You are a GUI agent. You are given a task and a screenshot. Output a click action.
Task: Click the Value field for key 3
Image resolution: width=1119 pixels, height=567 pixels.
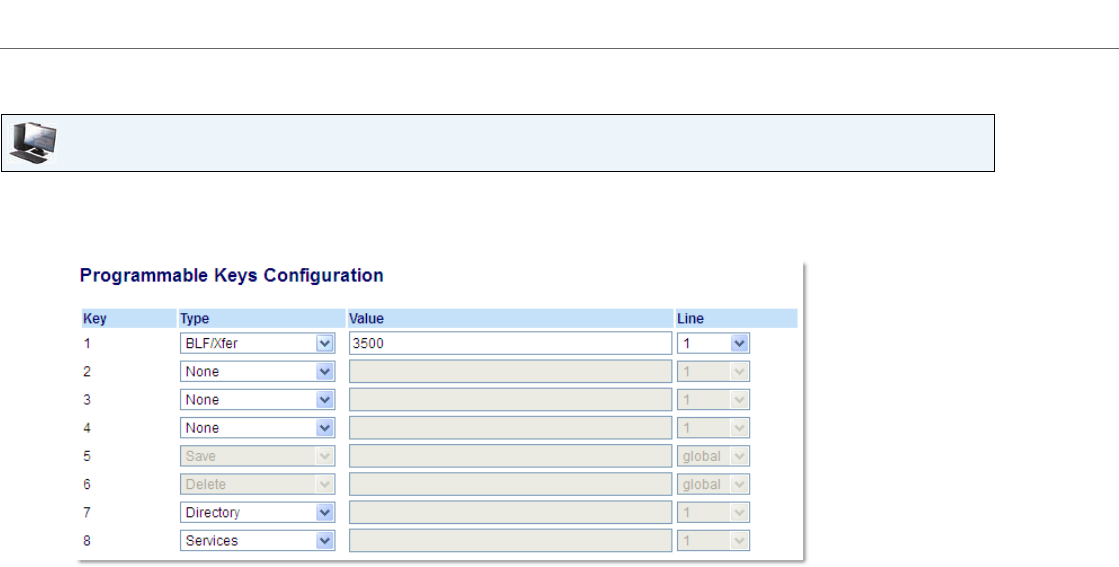click(x=510, y=399)
